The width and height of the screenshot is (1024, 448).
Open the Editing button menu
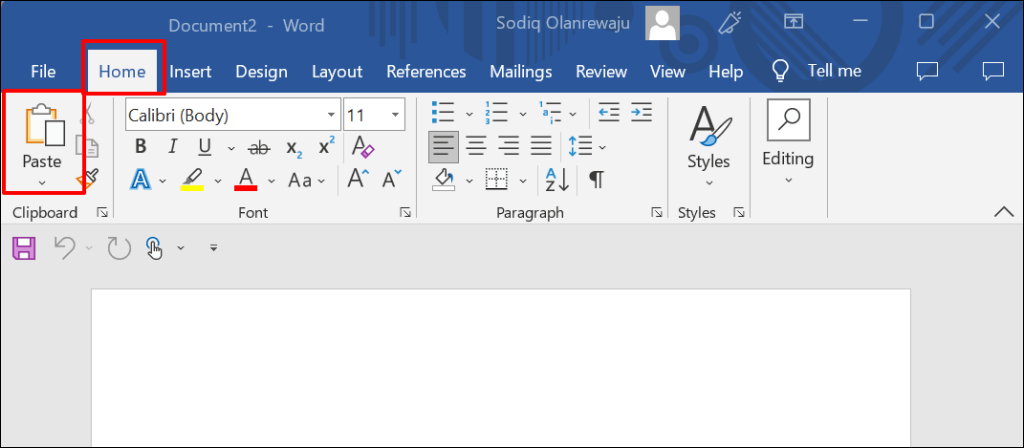click(x=788, y=158)
